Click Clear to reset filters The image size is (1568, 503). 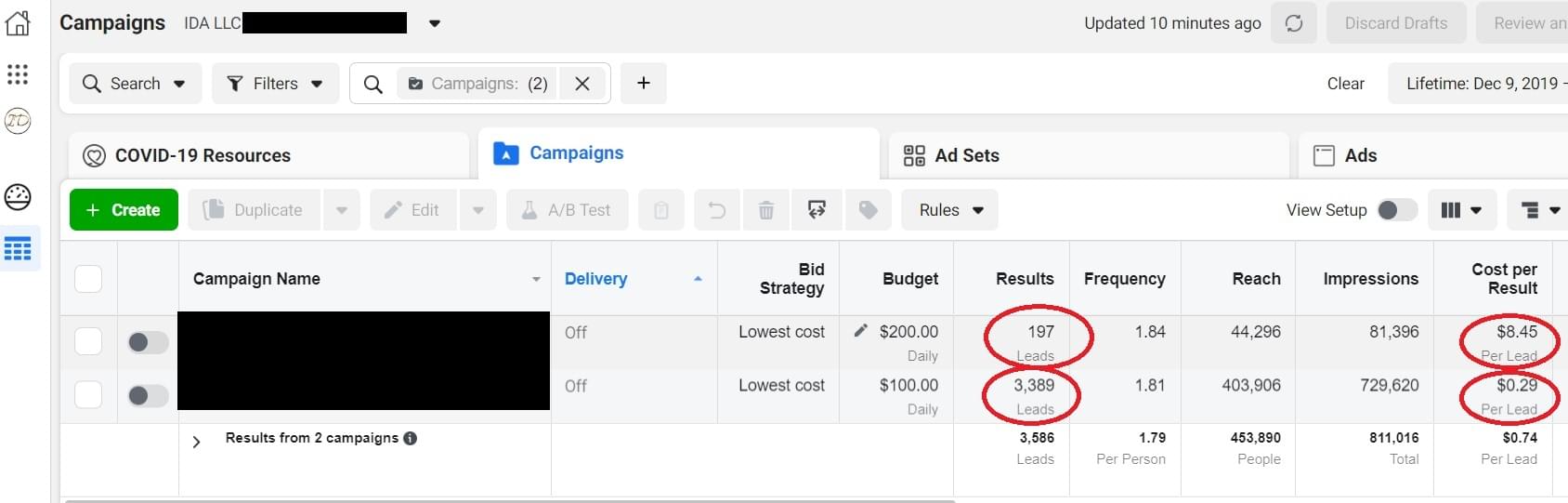pos(1345,84)
